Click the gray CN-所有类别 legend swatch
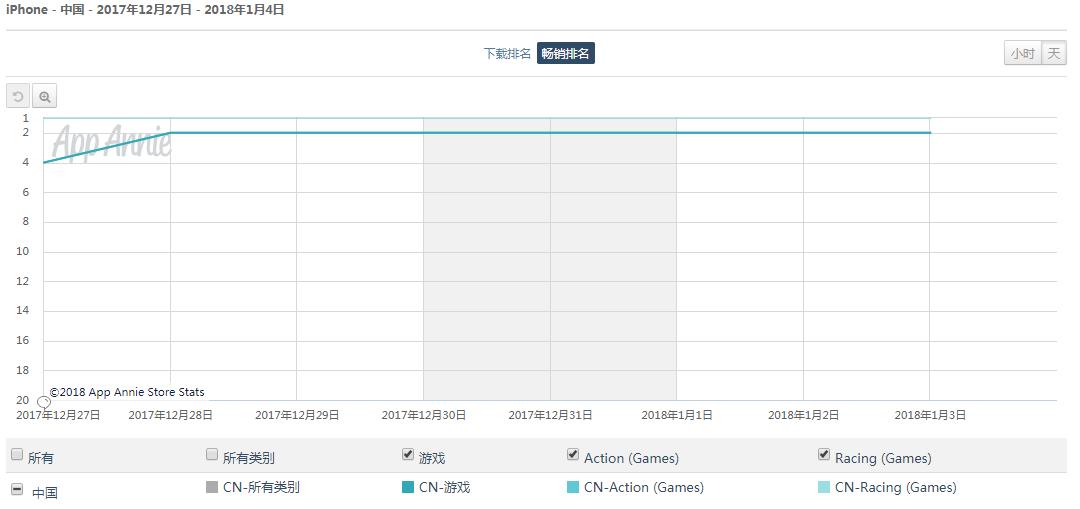This screenshot has height=509, width=1080. [212, 488]
